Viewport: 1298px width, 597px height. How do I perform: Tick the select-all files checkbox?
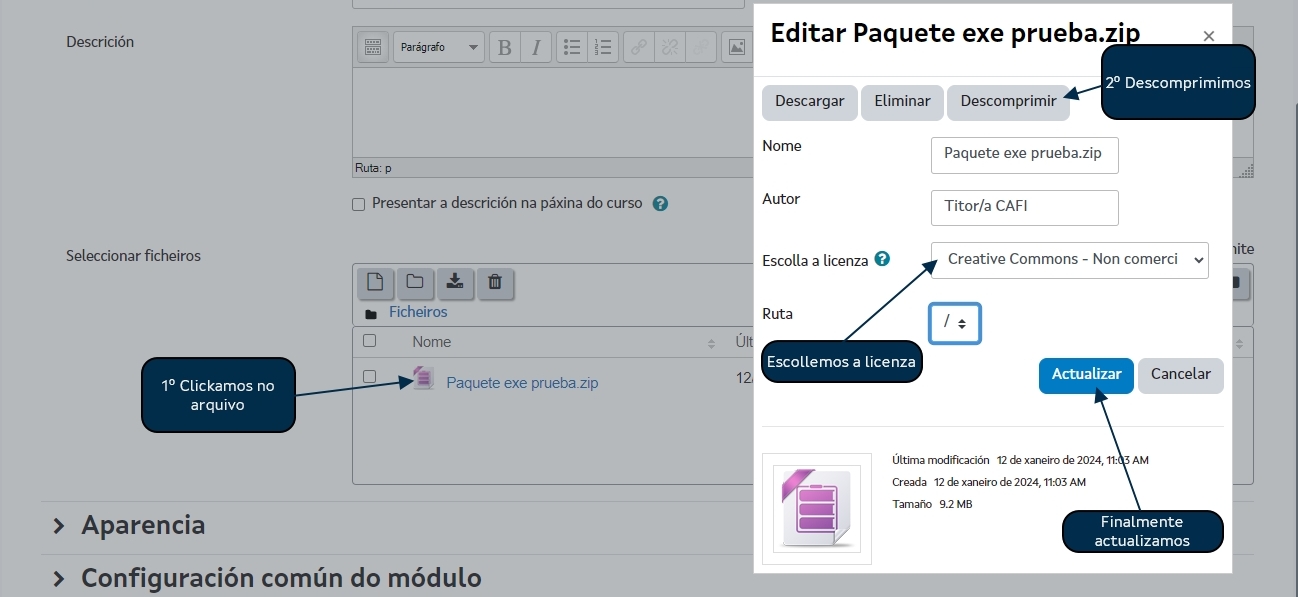[x=369, y=341]
